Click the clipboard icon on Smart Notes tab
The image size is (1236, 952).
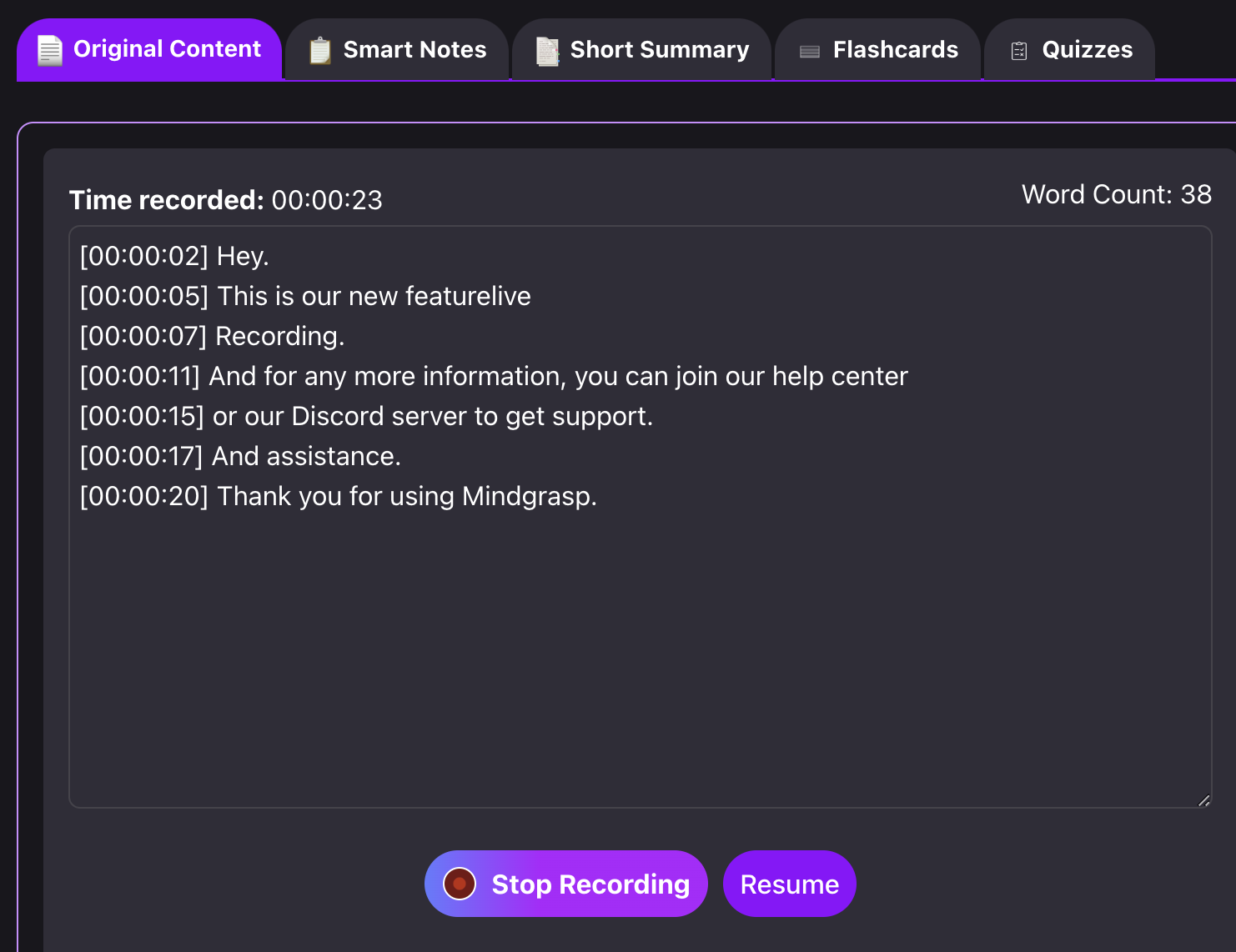[319, 49]
